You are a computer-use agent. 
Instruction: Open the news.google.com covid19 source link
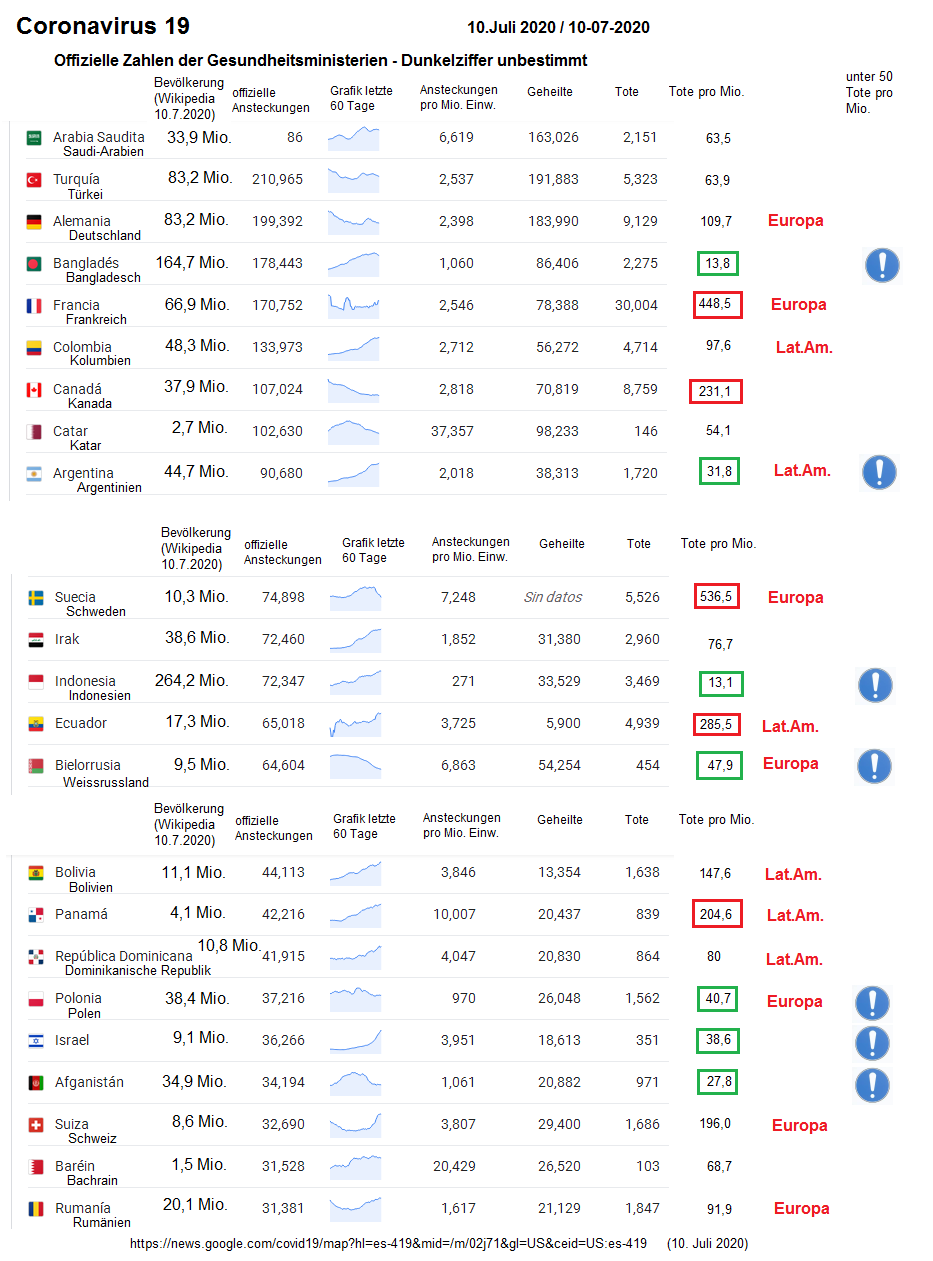389,1244
